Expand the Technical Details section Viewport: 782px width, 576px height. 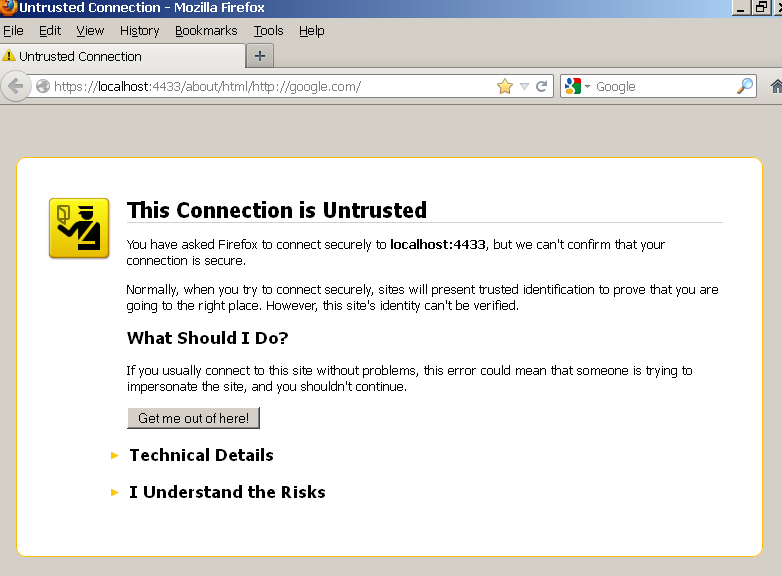pos(201,455)
